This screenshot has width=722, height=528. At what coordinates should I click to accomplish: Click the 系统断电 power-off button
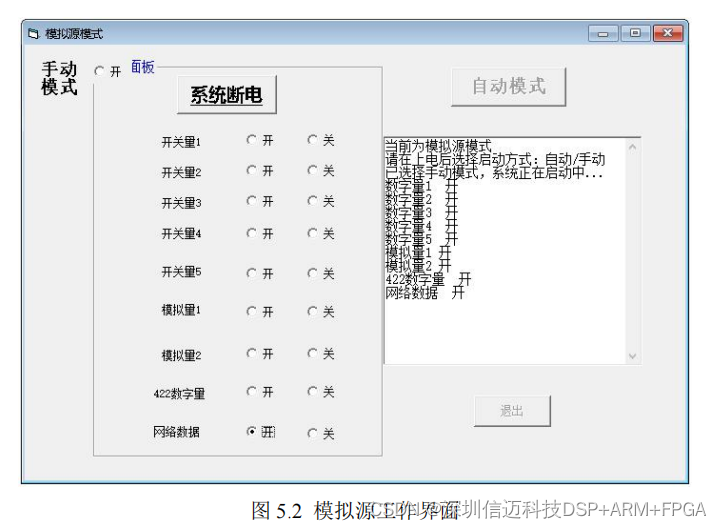[x=226, y=96]
